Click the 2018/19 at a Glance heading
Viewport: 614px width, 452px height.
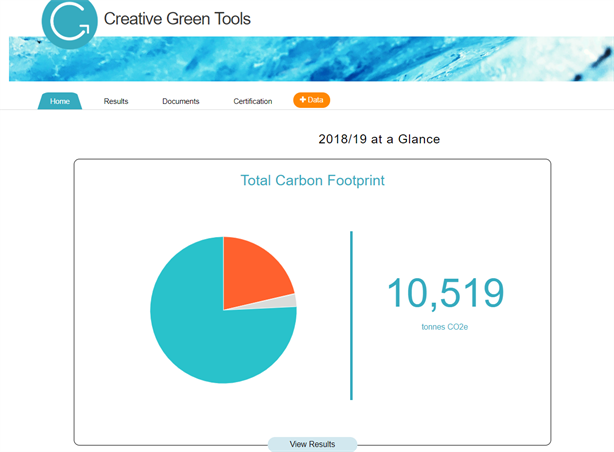[x=378, y=139]
